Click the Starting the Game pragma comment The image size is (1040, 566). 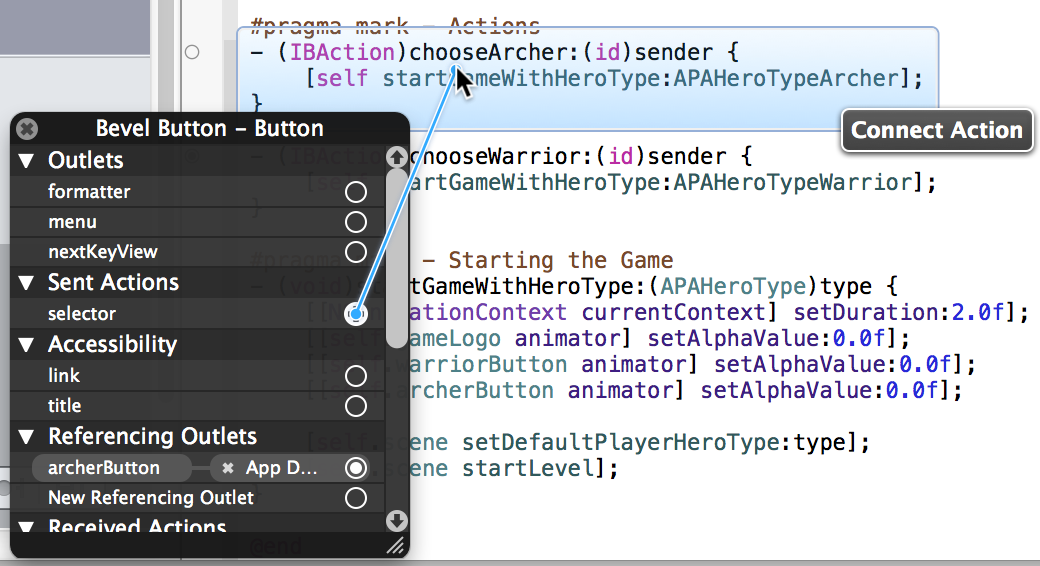pyautogui.click(x=560, y=260)
